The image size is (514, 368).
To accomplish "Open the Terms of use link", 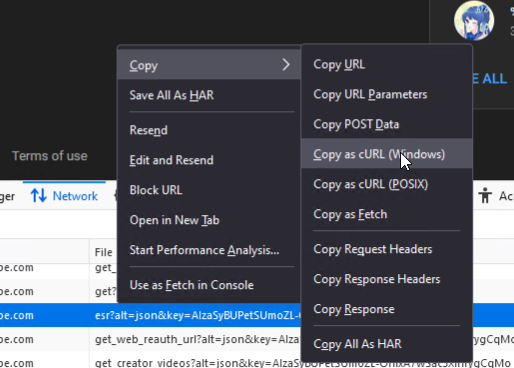I will (x=50, y=156).
